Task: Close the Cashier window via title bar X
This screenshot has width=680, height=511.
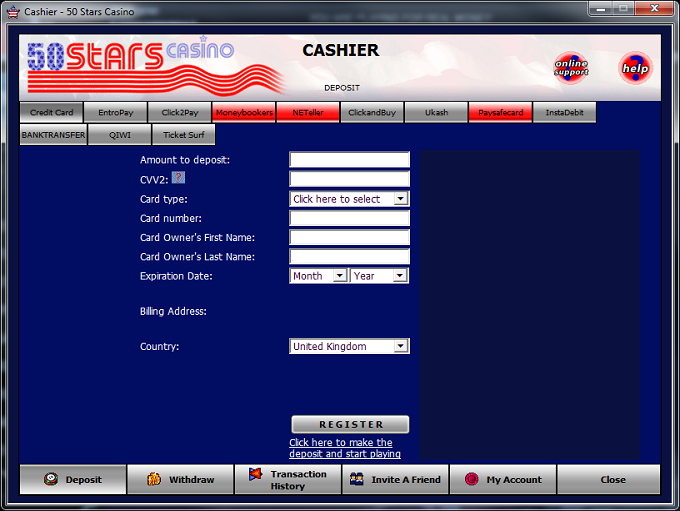Action: [654, 8]
